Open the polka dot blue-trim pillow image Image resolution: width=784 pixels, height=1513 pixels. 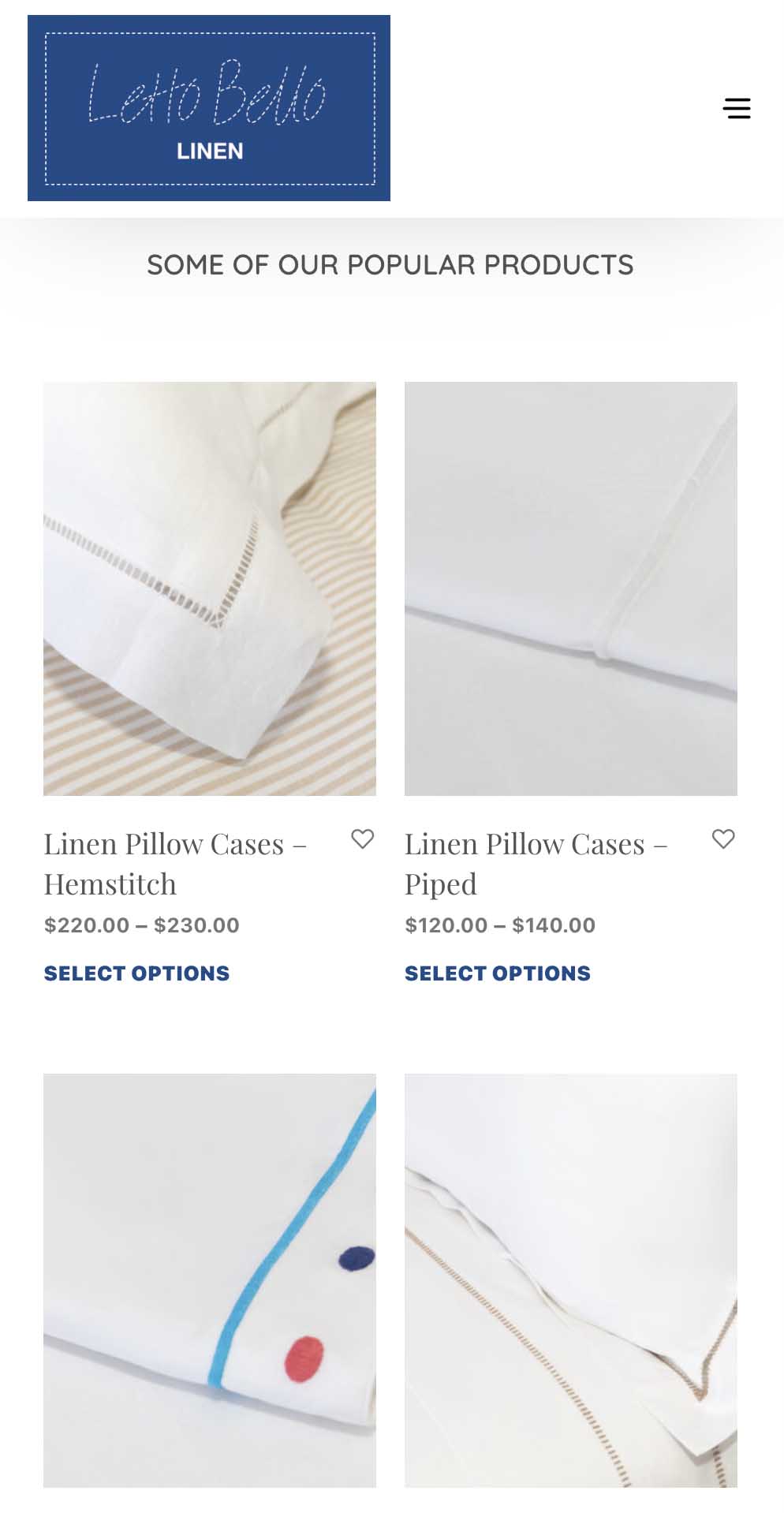click(210, 1280)
